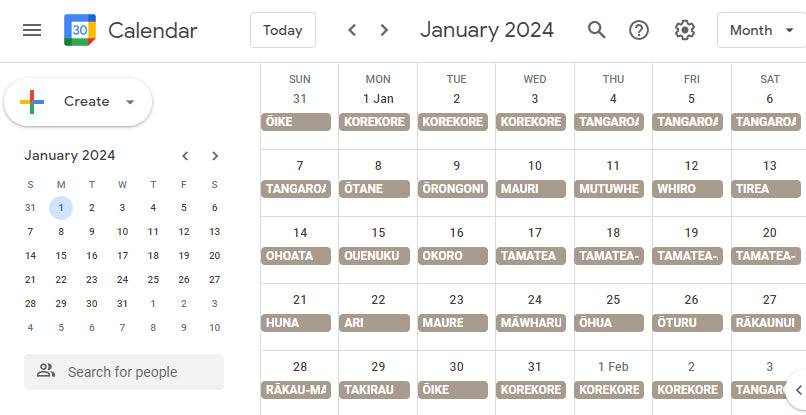Open the Help question mark icon
Viewport: 806px width, 415px height.
(x=639, y=30)
